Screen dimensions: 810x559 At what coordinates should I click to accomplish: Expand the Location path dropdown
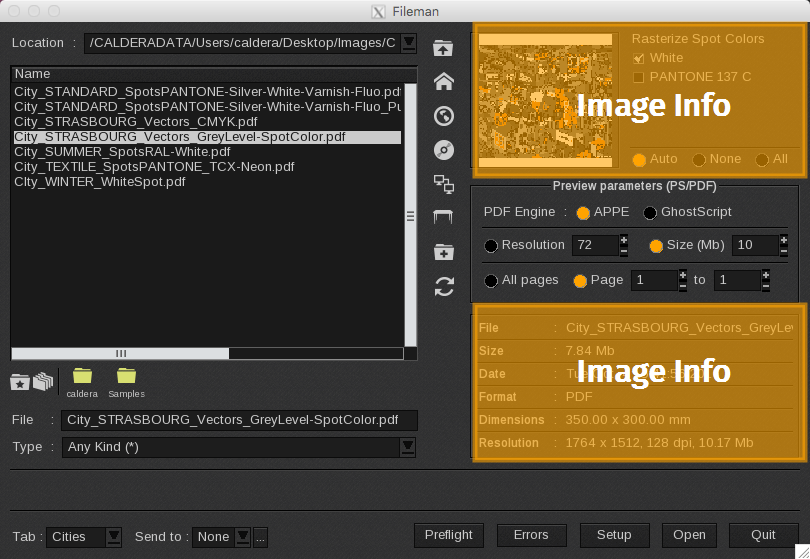[x=408, y=42]
